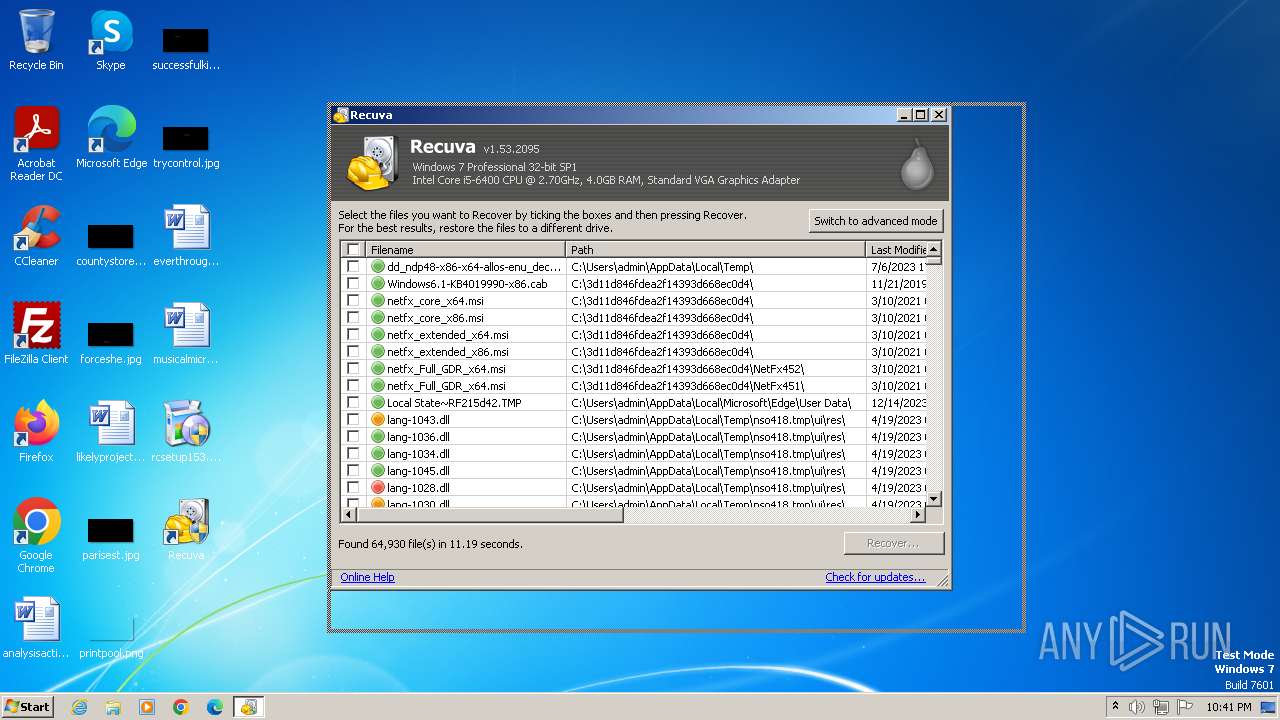Select the lang-1045.dll row
The height and width of the screenshot is (720, 1280).
pos(634,471)
